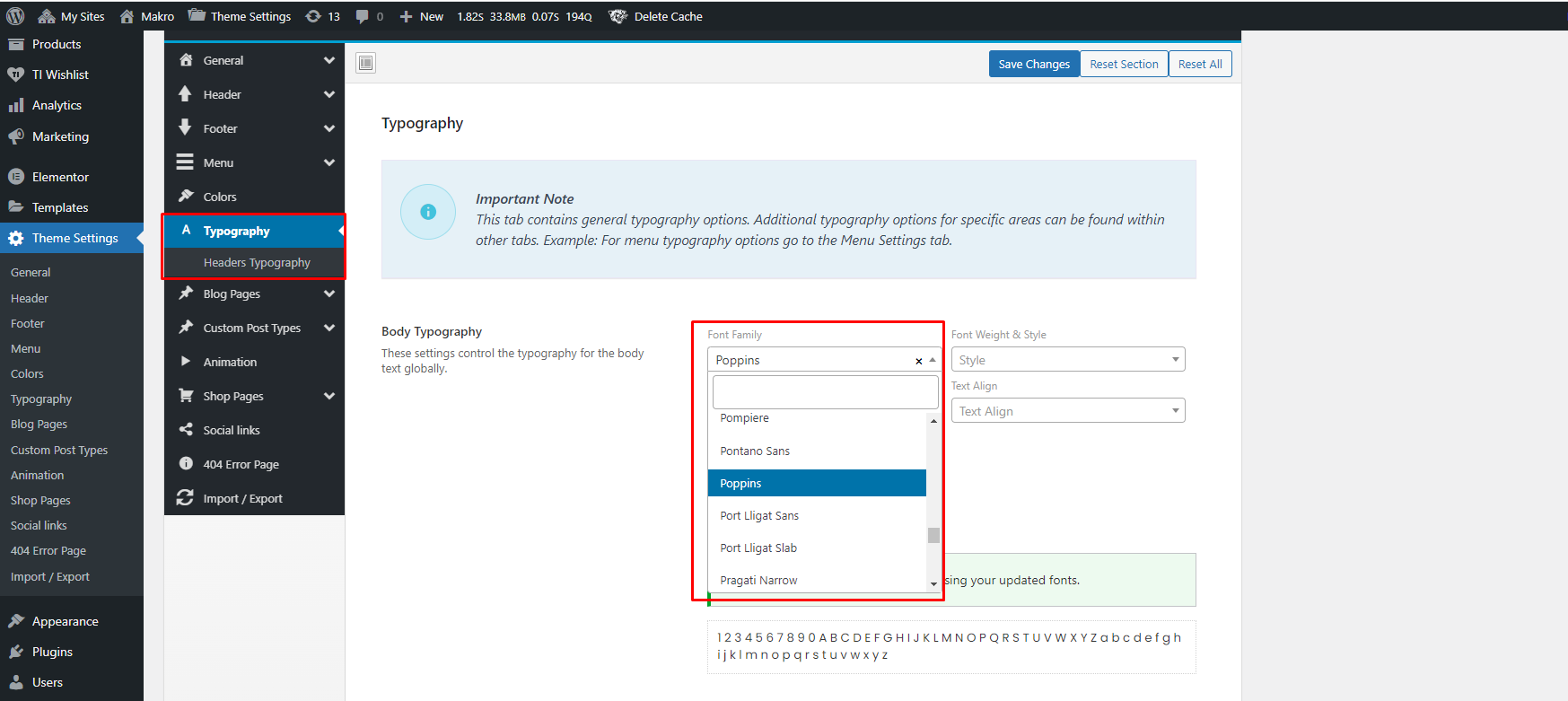The image size is (1568, 701).
Task: Click the Shop Pages cart icon
Action: (186, 396)
